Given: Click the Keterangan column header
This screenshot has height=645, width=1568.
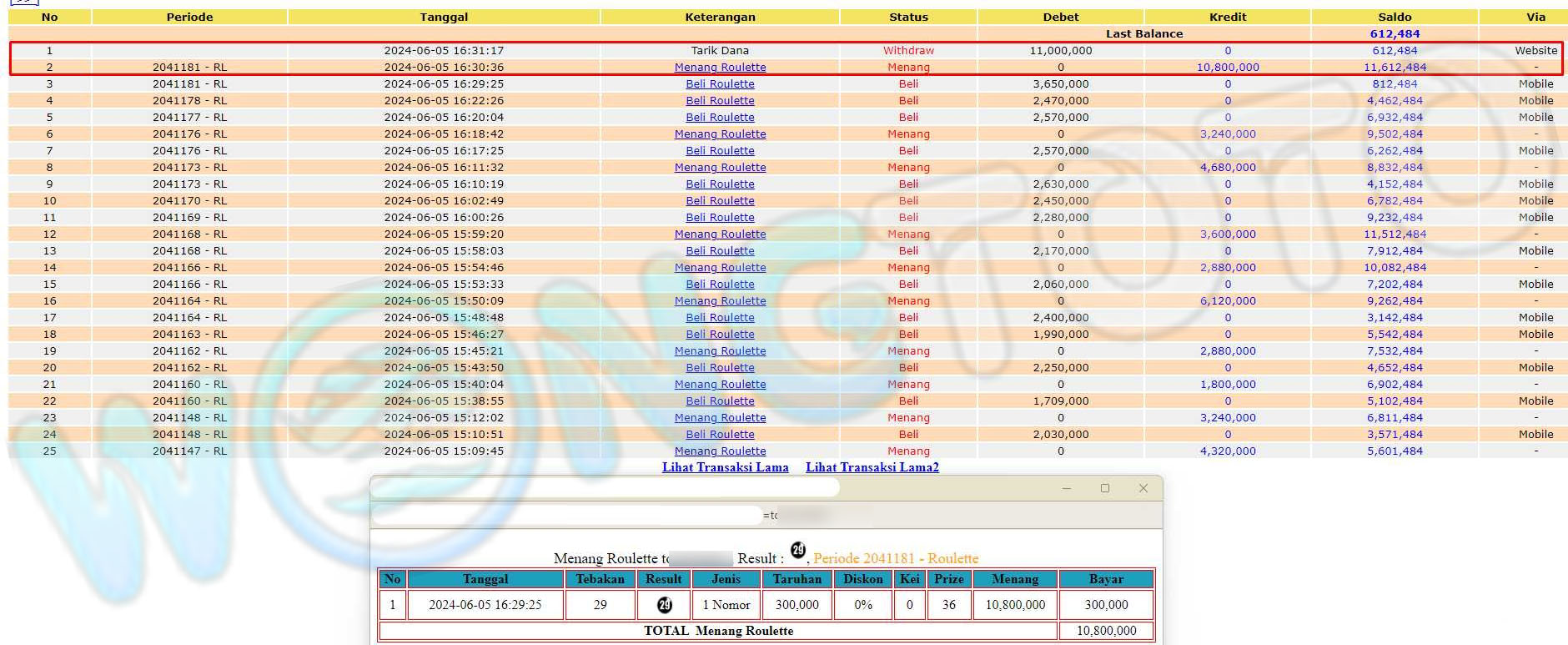Looking at the screenshot, I should (720, 17).
